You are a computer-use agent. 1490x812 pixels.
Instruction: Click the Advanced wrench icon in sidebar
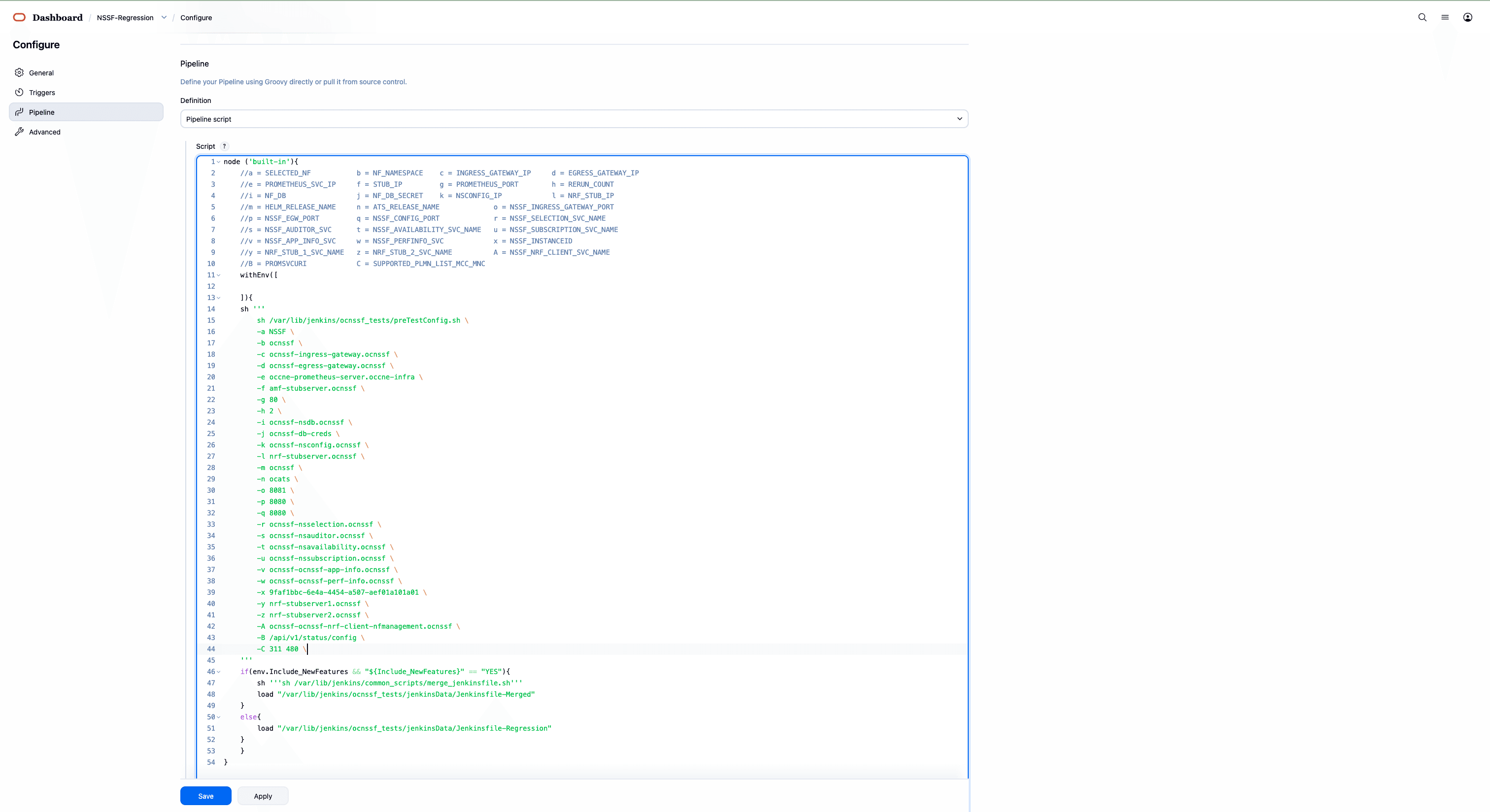pyautogui.click(x=19, y=132)
